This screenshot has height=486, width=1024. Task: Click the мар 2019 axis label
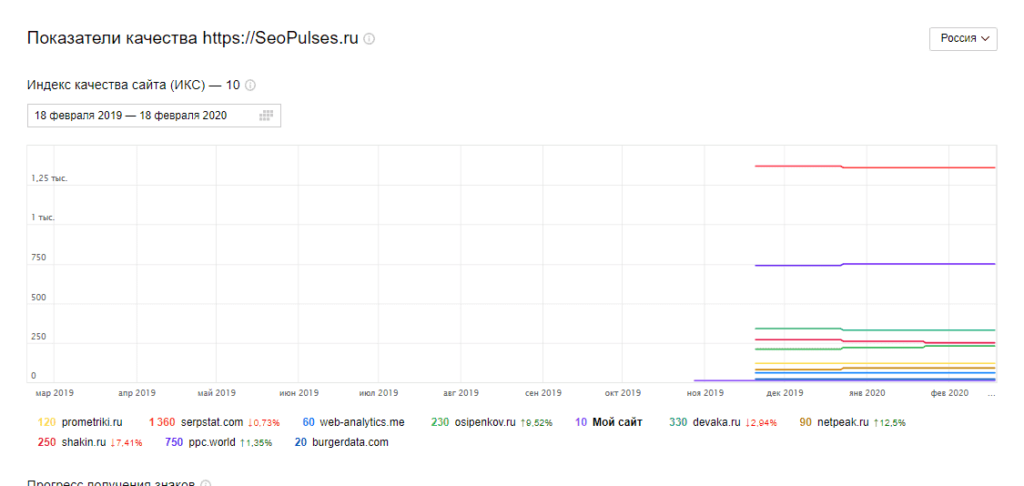[x=54, y=393]
